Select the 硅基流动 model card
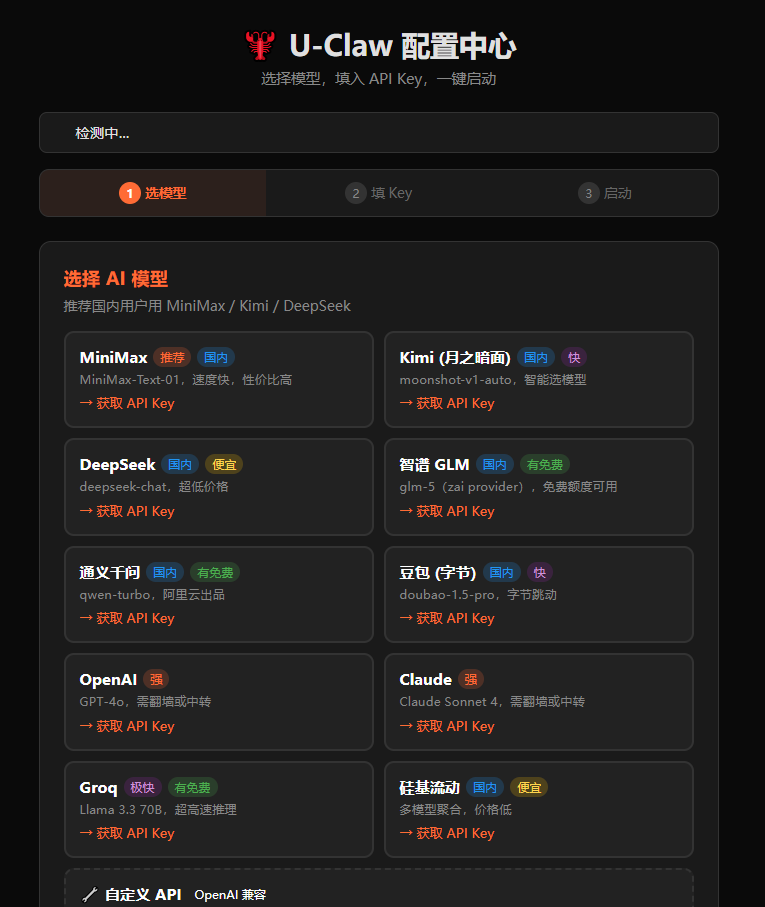Viewport: 765px width, 907px height. pyautogui.click(x=538, y=809)
